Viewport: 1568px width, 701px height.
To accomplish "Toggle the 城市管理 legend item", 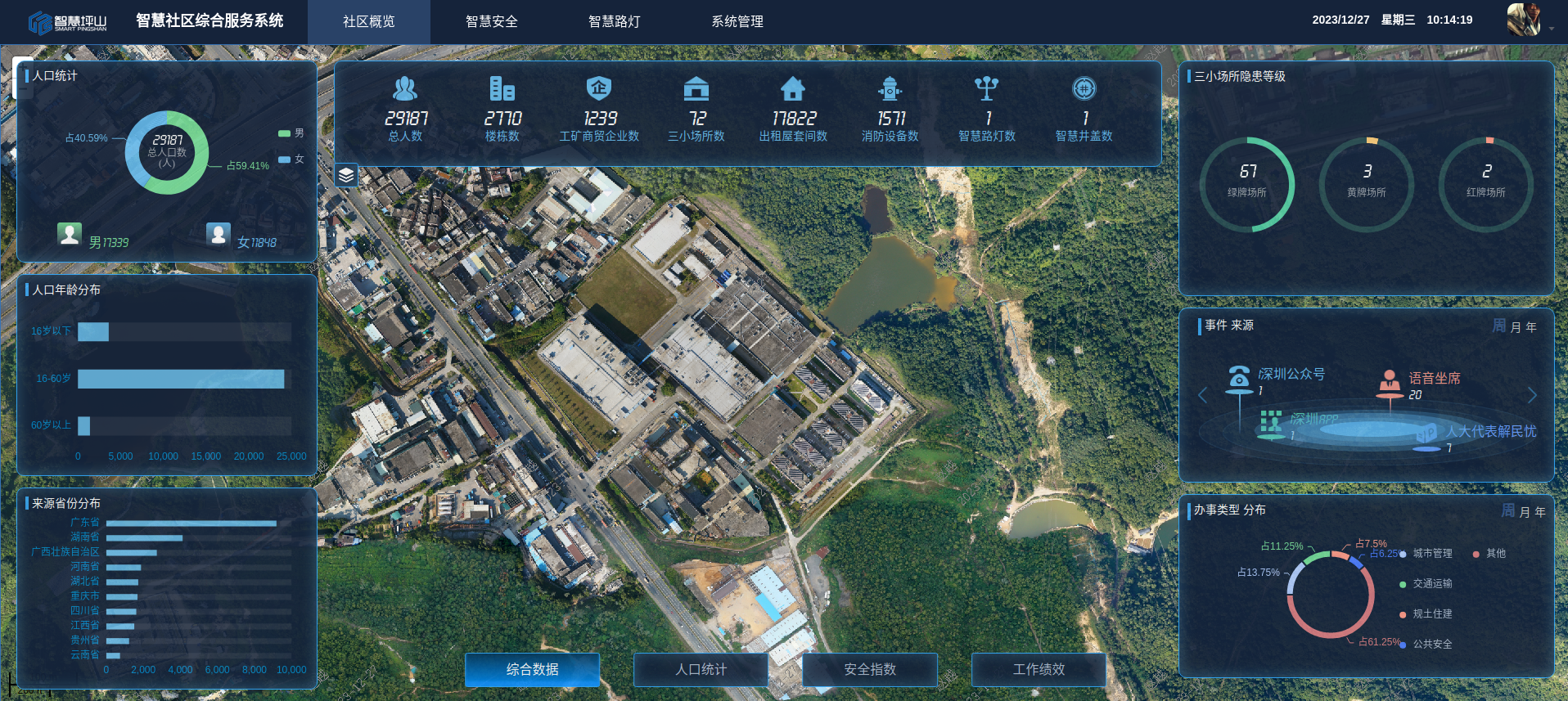I will 1426,554.
